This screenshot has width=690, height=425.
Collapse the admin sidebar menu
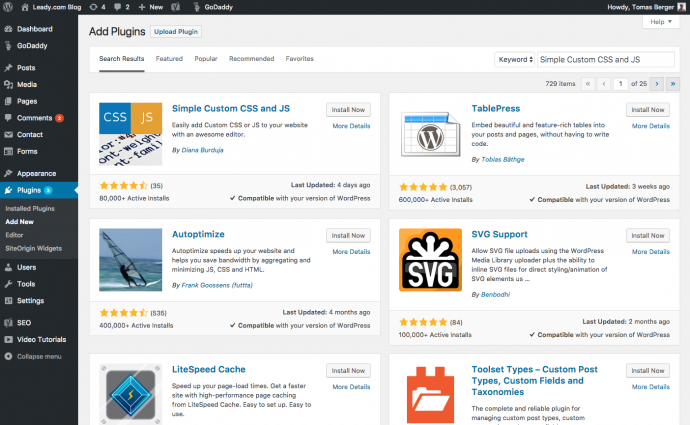click(x=38, y=356)
